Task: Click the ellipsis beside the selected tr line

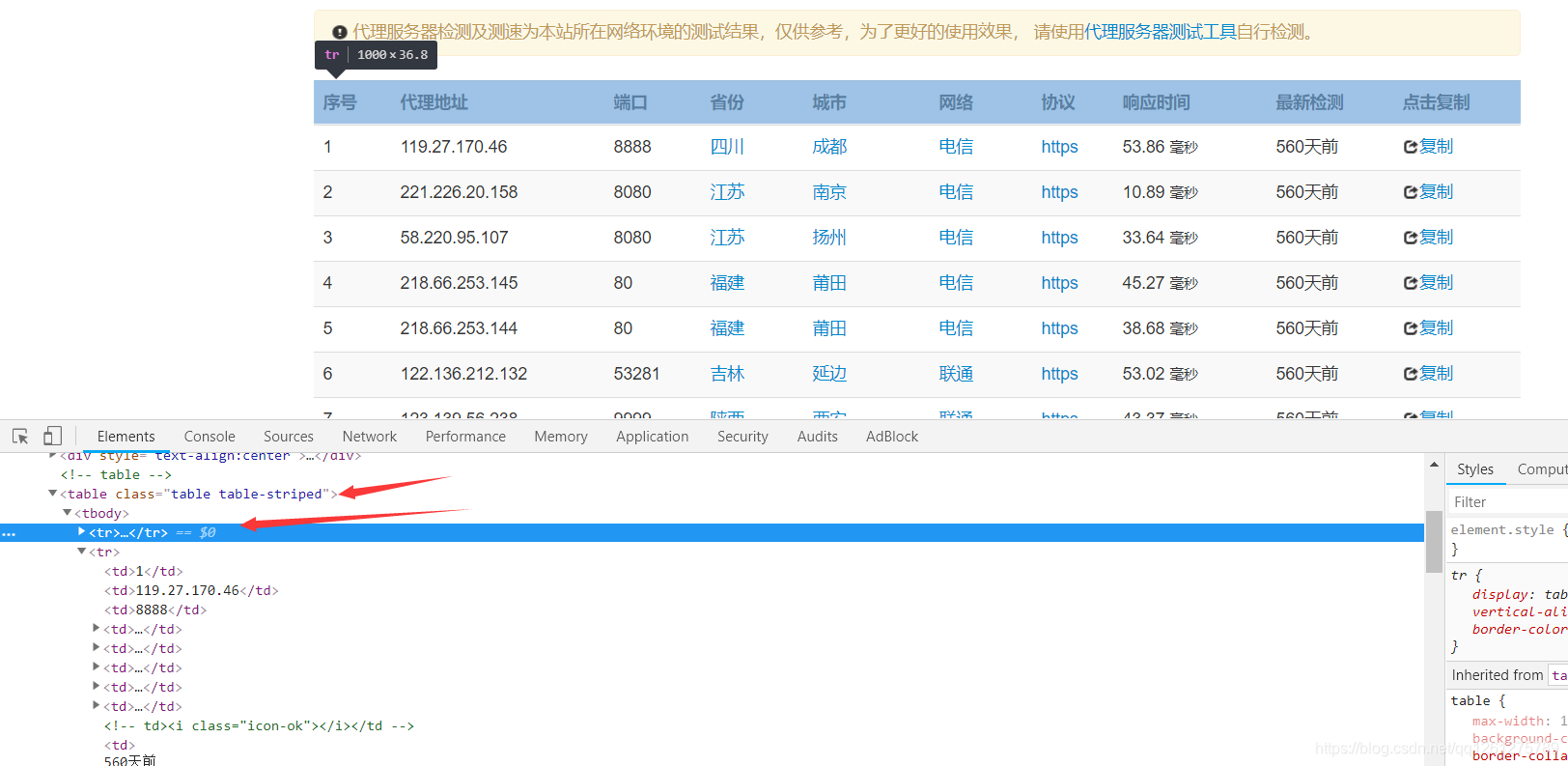Action: (x=9, y=533)
